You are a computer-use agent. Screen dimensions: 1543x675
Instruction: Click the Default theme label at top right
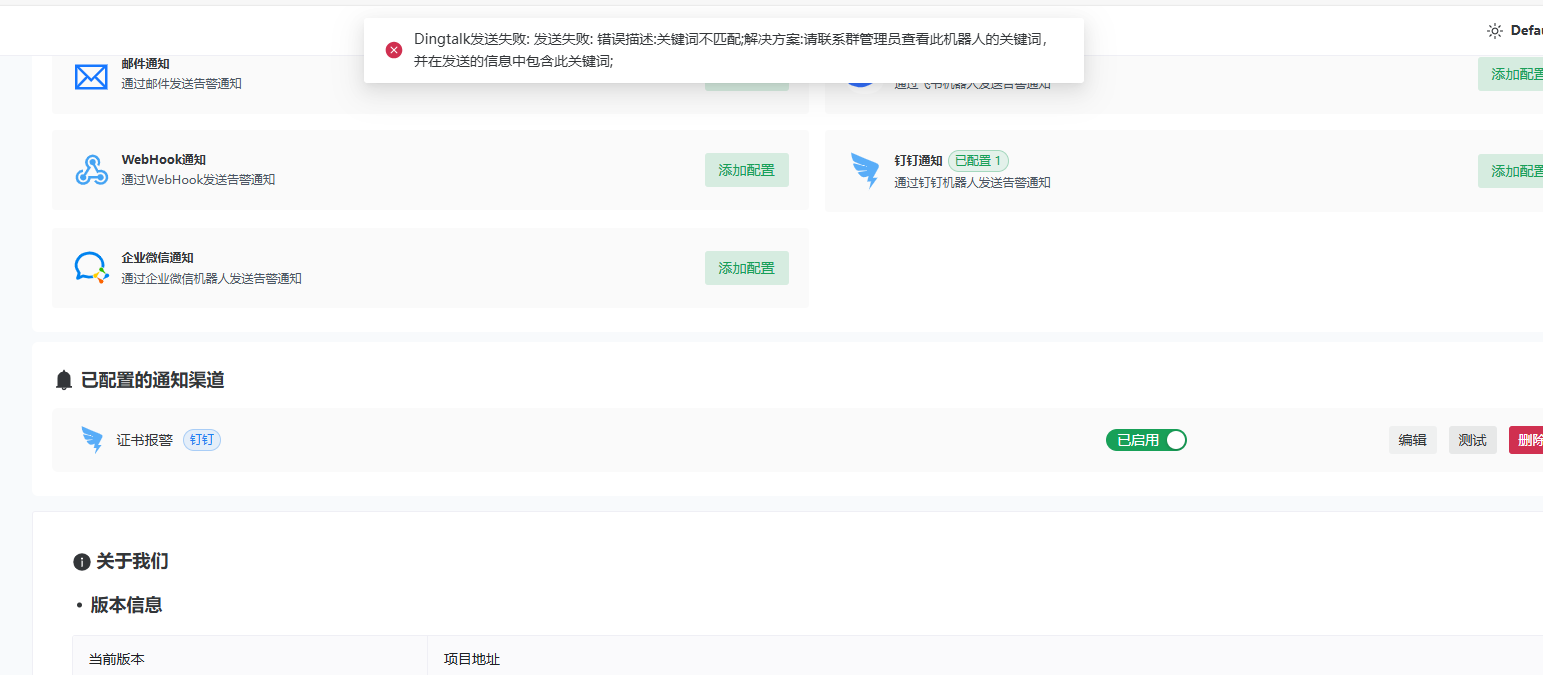[1526, 31]
